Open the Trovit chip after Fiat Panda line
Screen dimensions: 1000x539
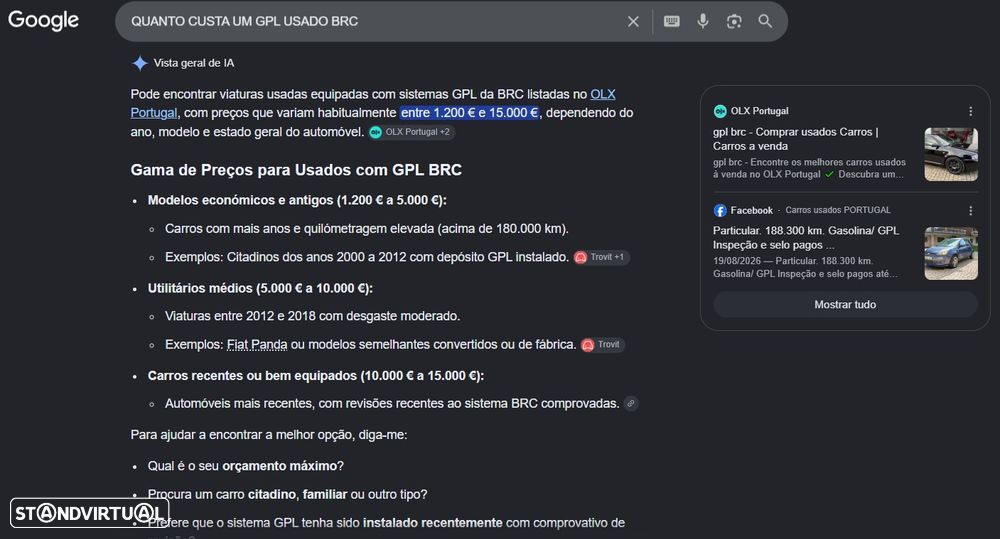click(x=602, y=344)
